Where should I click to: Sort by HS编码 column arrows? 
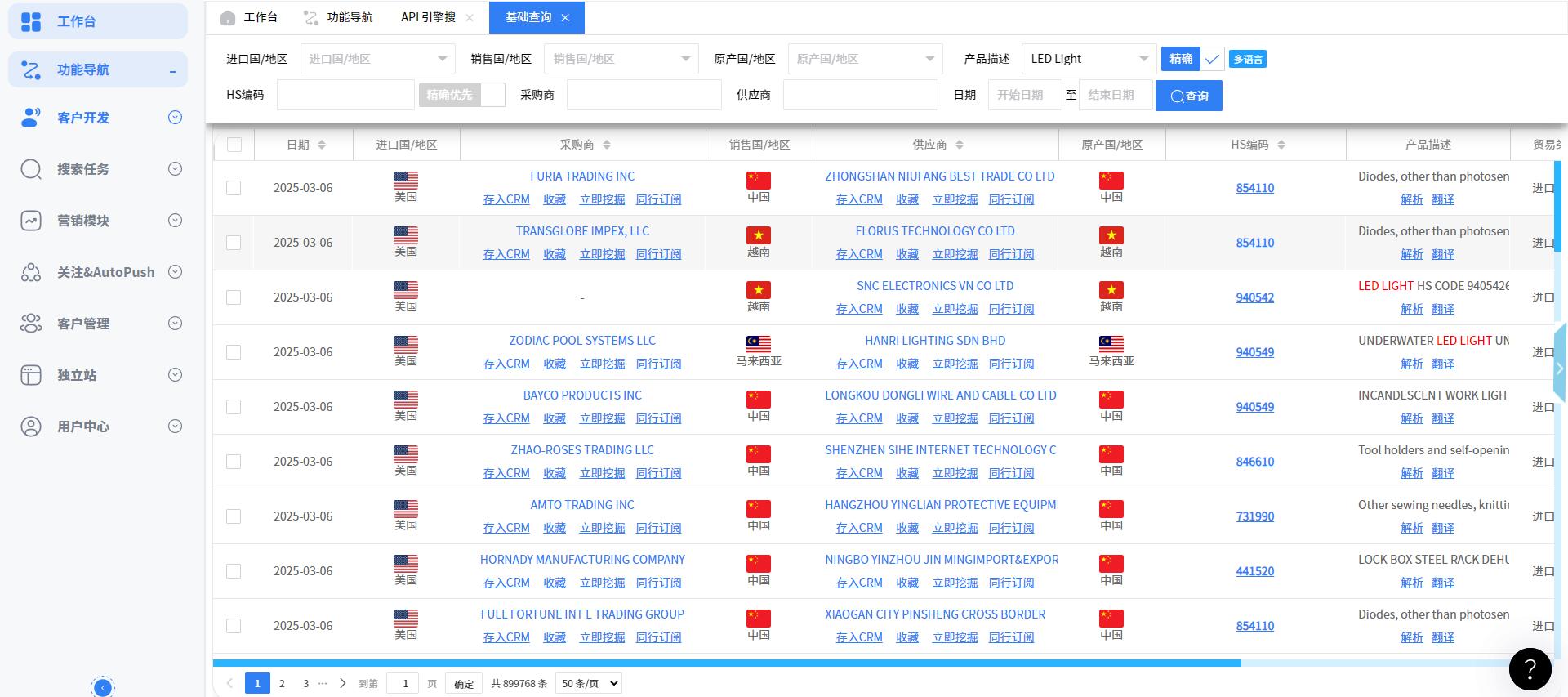point(1281,145)
